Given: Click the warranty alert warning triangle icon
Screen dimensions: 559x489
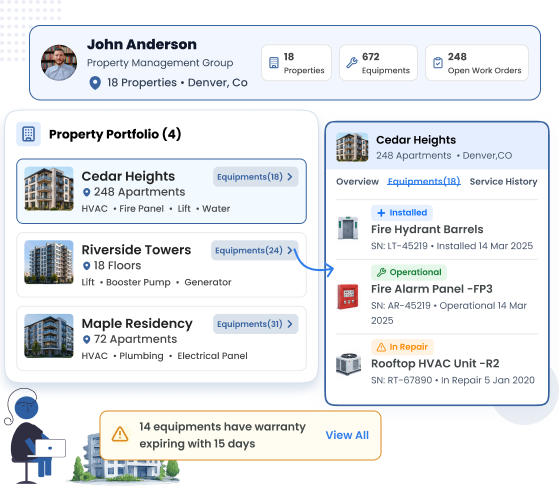Looking at the screenshot, I should pos(120,434).
